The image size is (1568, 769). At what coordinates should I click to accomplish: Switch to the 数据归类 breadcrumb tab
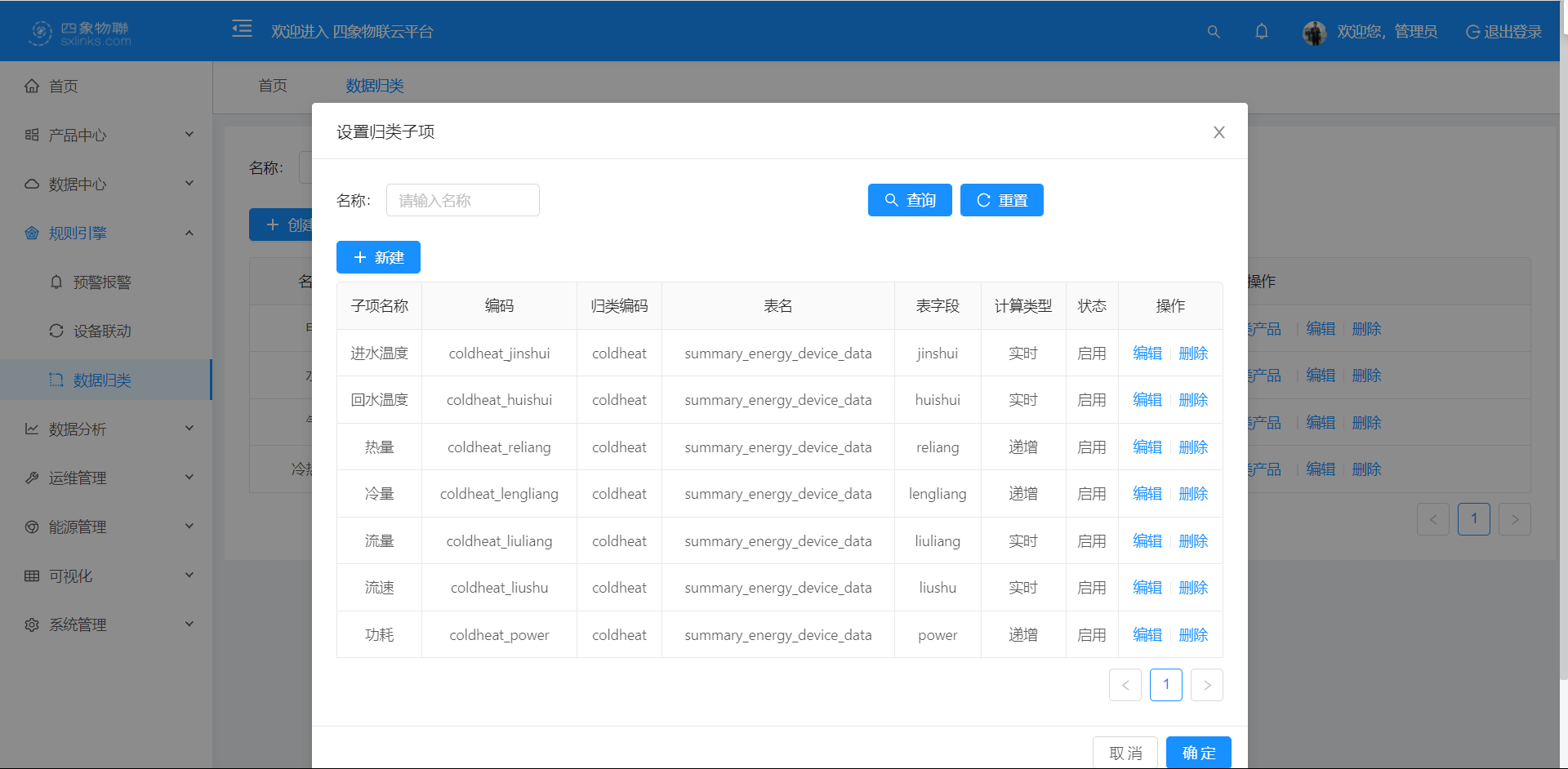[375, 86]
